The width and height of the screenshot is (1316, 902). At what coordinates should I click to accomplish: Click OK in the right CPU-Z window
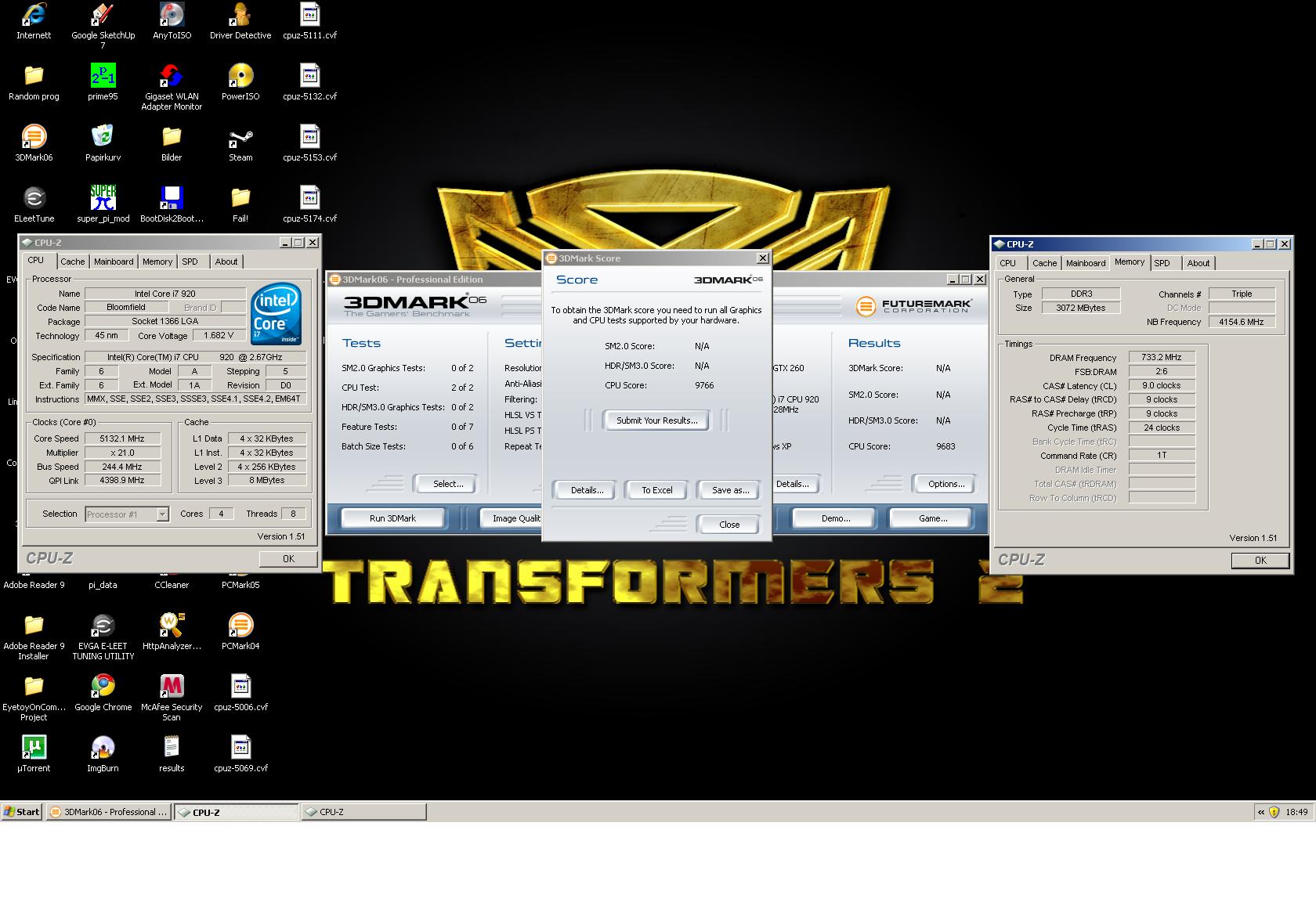tap(1260, 560)
